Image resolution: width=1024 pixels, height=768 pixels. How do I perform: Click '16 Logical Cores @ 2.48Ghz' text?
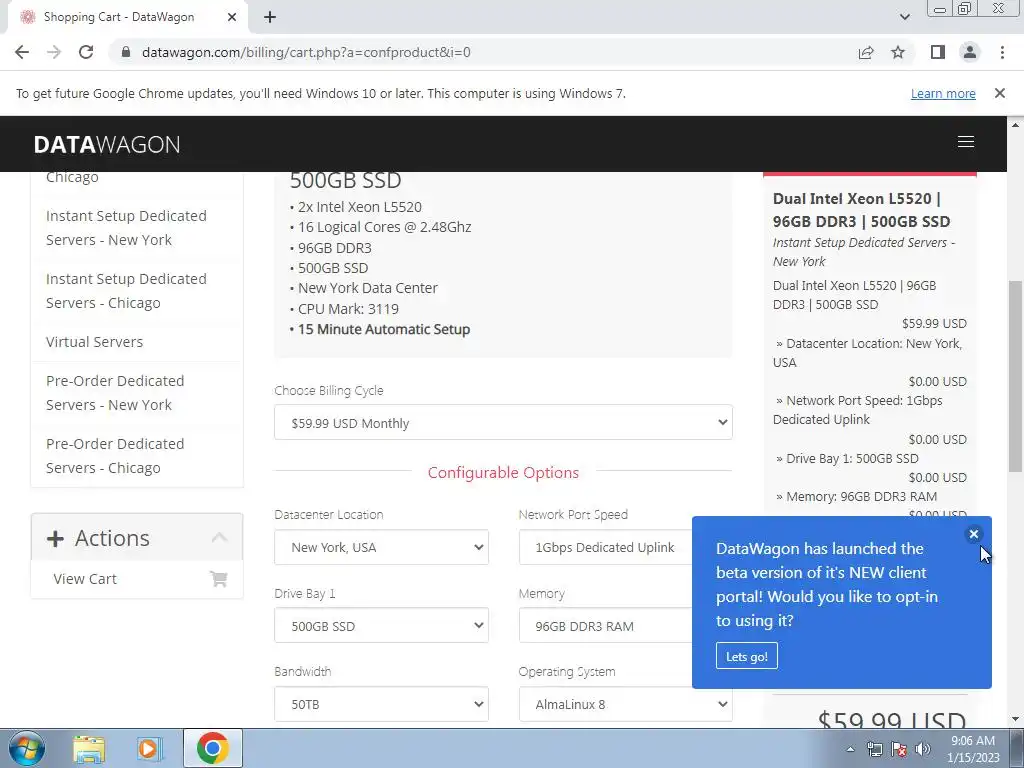385,227
